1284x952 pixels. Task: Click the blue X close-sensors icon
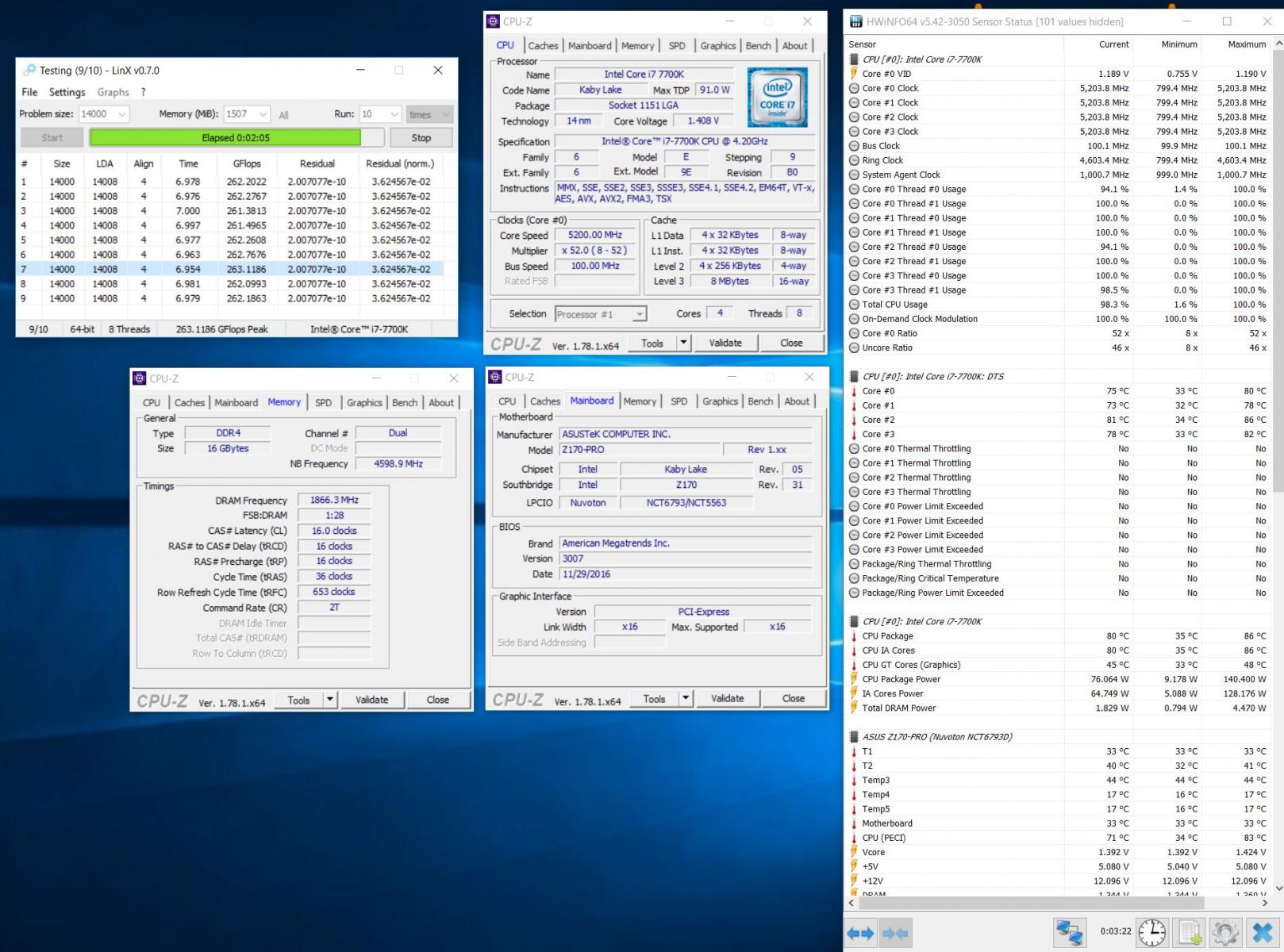[1262, 932]
